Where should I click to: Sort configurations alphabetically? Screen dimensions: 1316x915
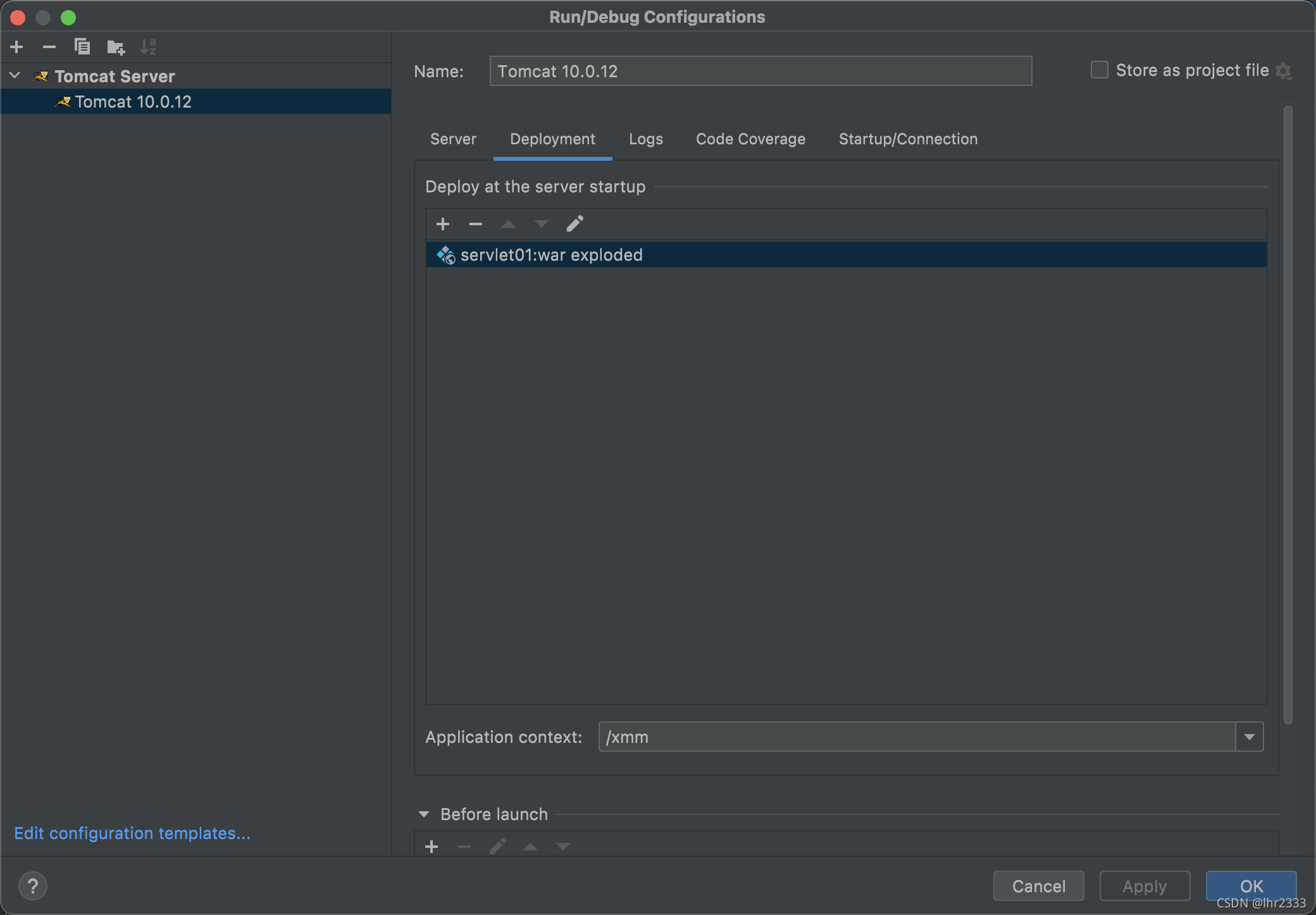pos(148,47)
